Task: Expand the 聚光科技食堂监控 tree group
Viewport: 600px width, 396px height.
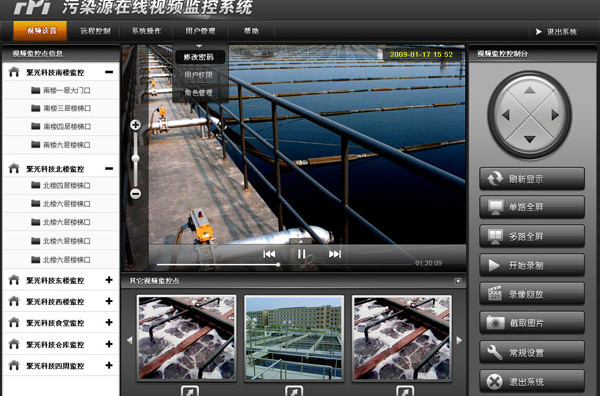Action: (x=109, y=323)
